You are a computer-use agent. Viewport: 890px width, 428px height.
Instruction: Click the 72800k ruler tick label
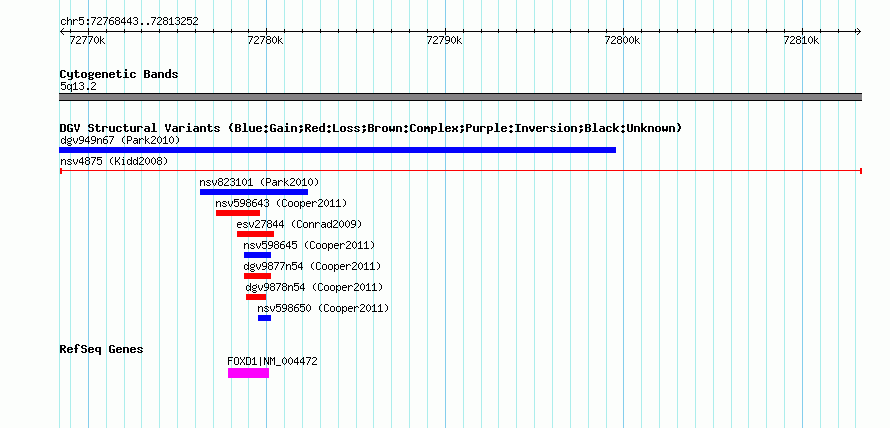pyautogui.click(x=623, y=41)
